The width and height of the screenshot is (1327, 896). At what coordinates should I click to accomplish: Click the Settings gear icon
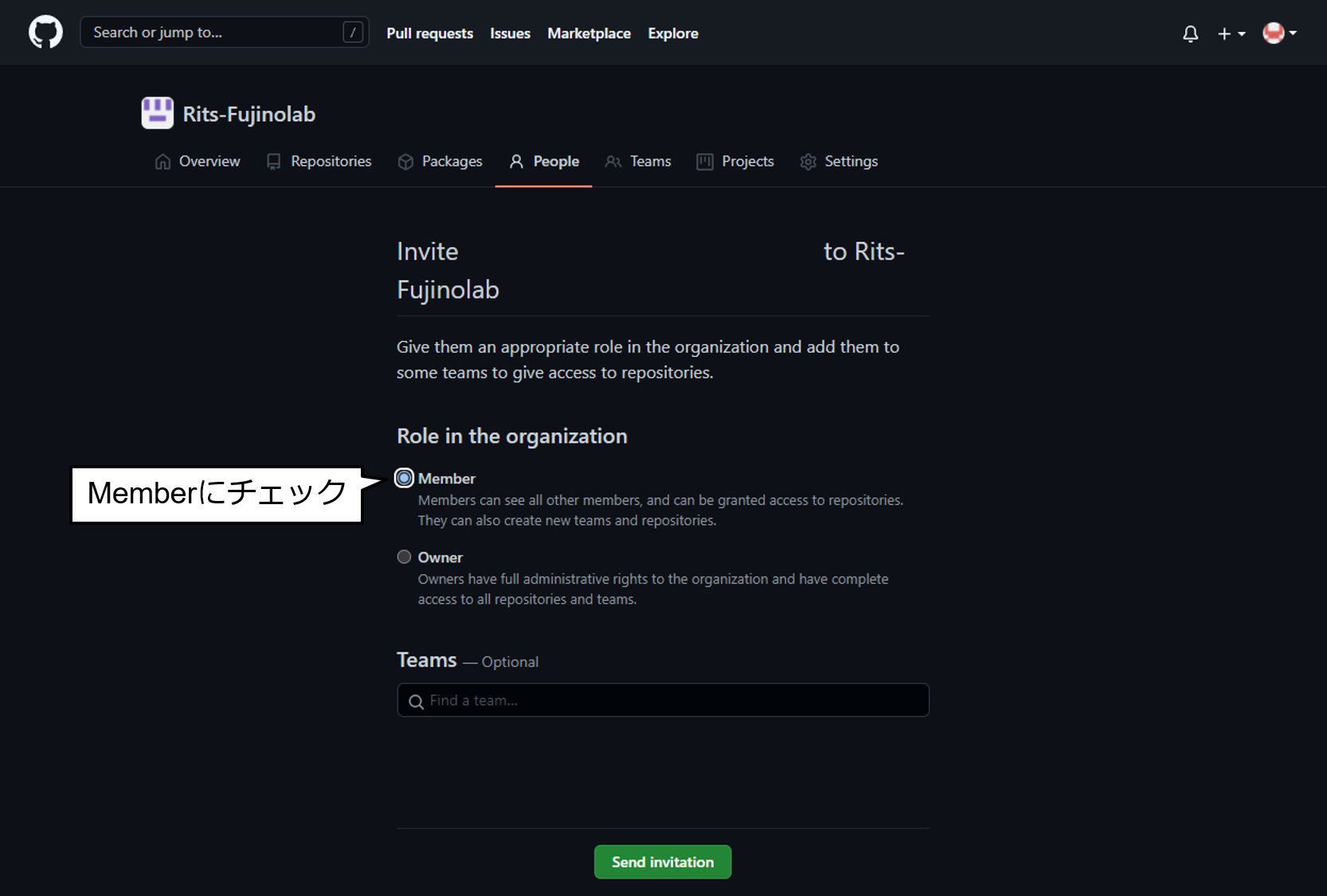[x=808, y=161]
